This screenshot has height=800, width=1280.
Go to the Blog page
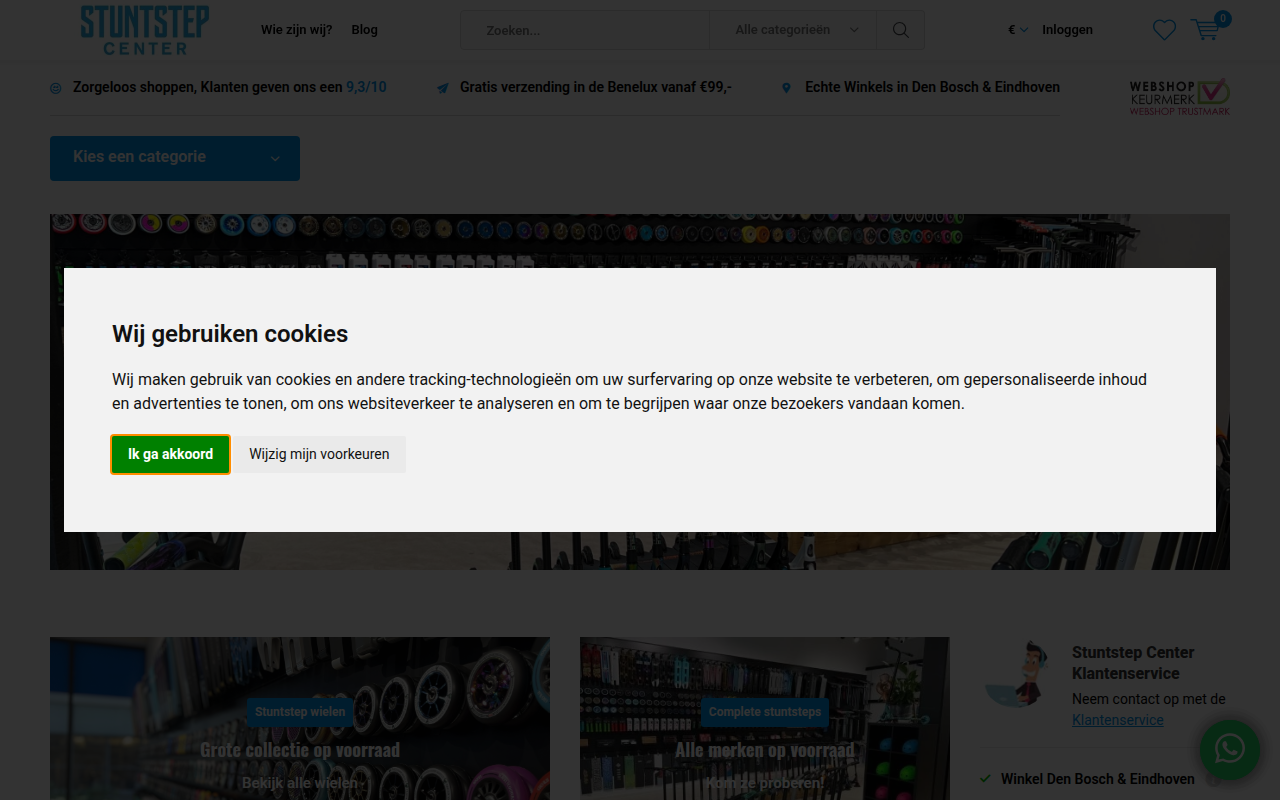365,30
